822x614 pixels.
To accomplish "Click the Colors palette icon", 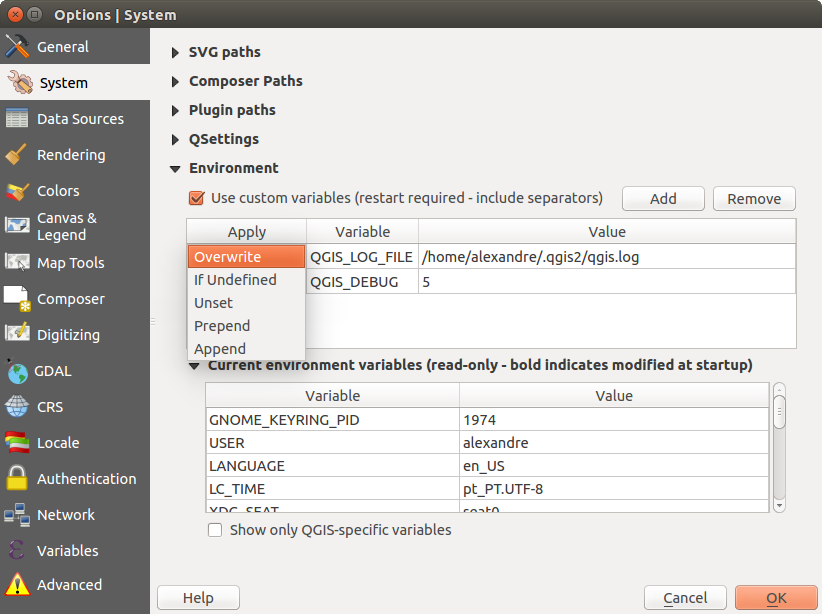I will (17, 191).
